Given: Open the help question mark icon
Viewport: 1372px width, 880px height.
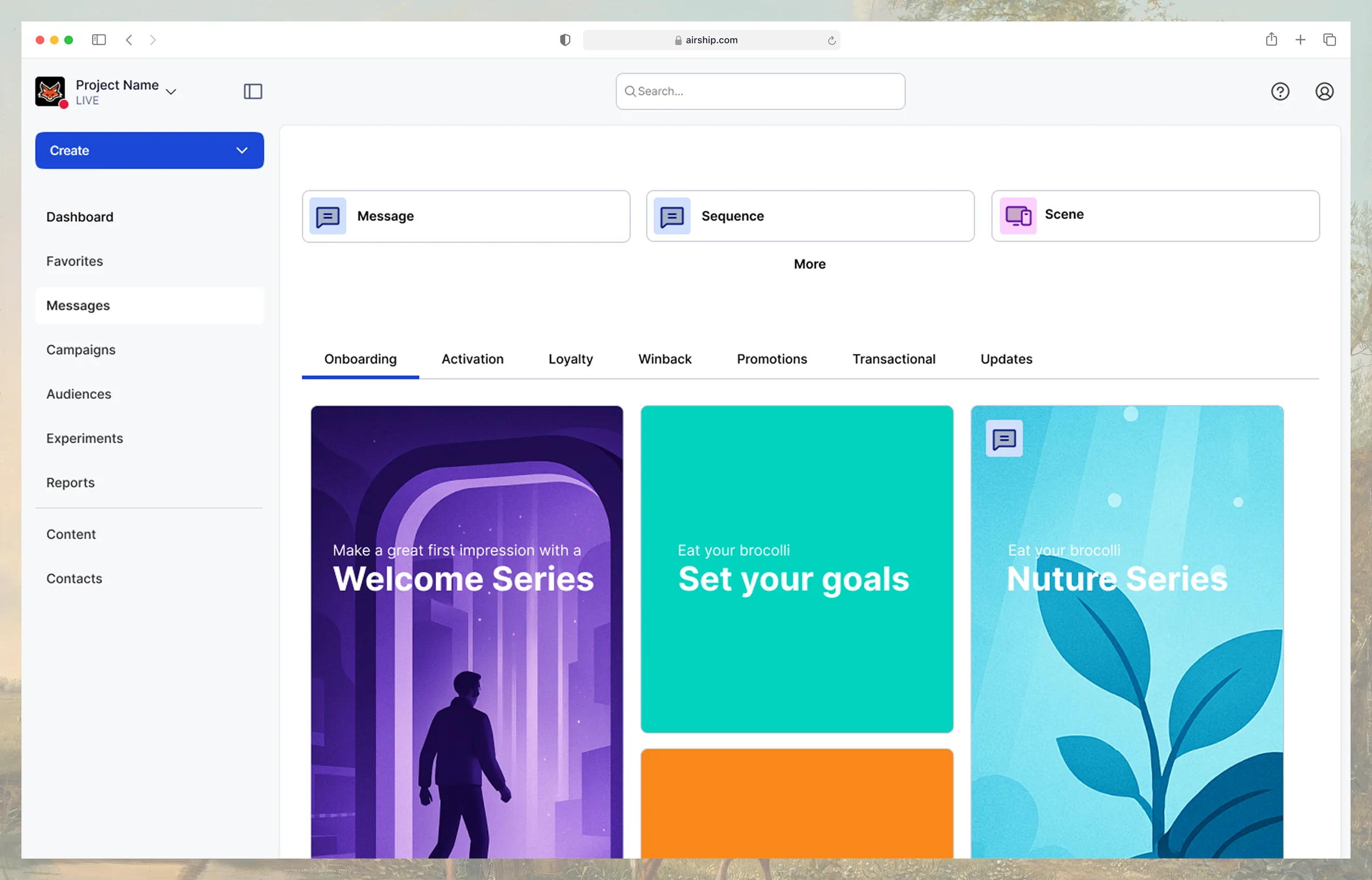Looking at the screenshot, I should tap(1280, 91).
